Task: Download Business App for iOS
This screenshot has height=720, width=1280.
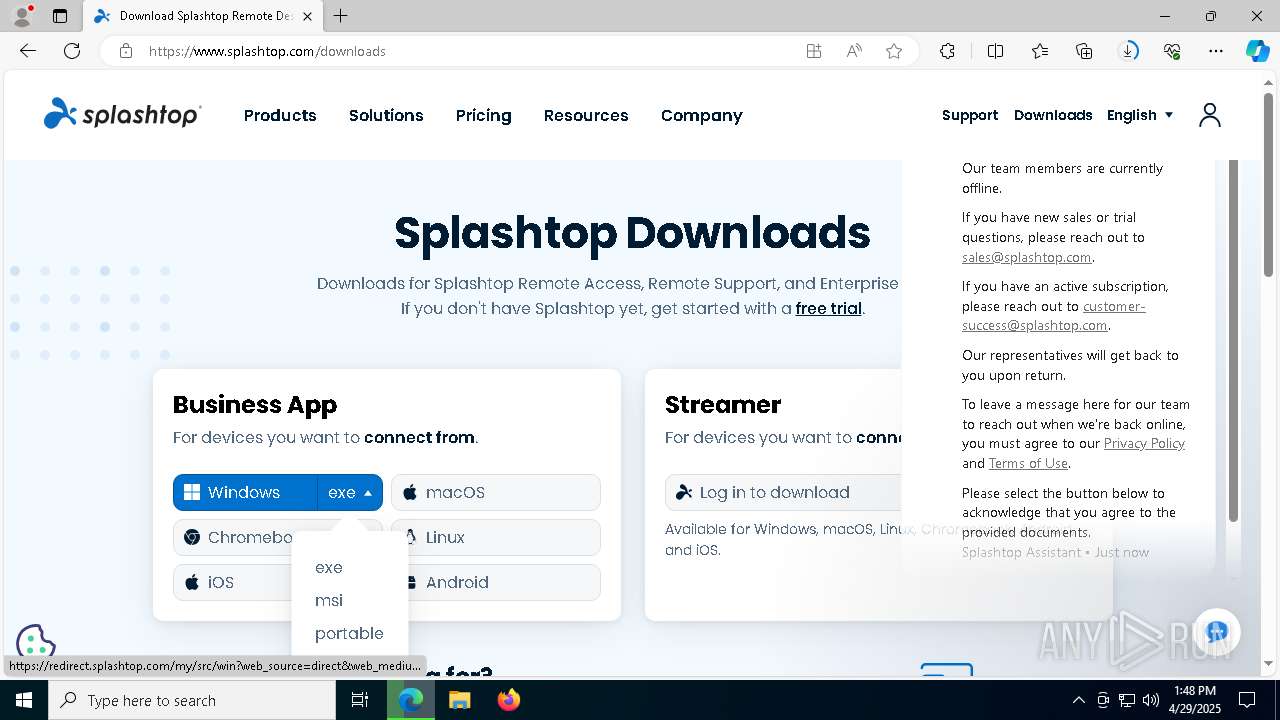Action: 232,582
